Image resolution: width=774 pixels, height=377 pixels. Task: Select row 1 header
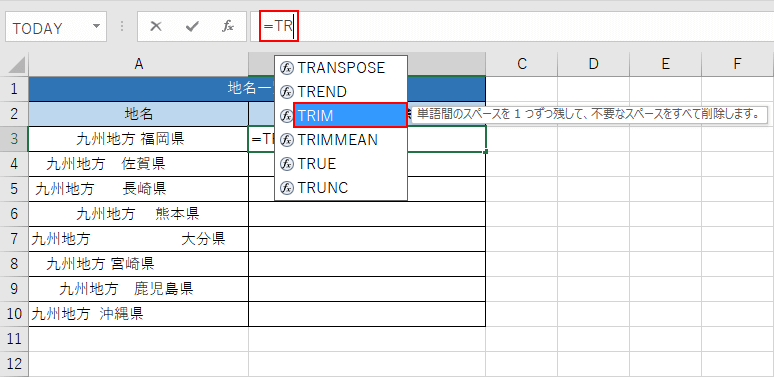[x=14, y=89]
